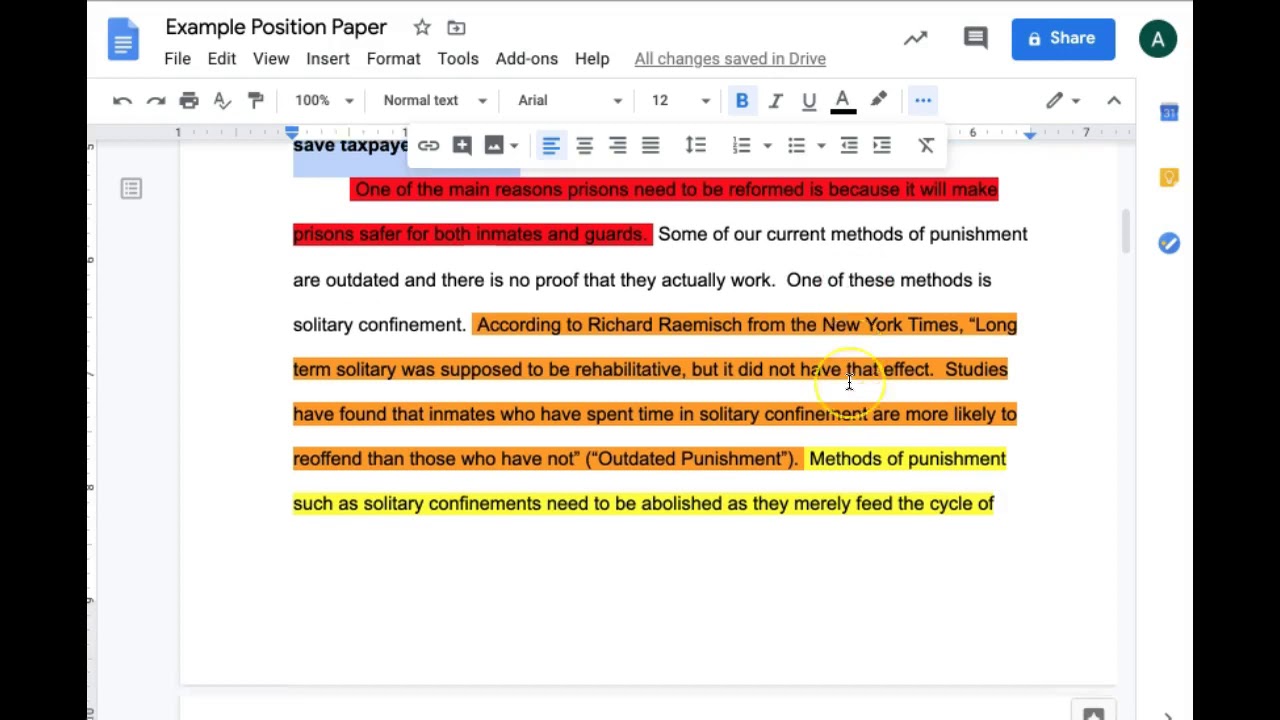
Task: Open line spacing options
Action: coord(695,146)
